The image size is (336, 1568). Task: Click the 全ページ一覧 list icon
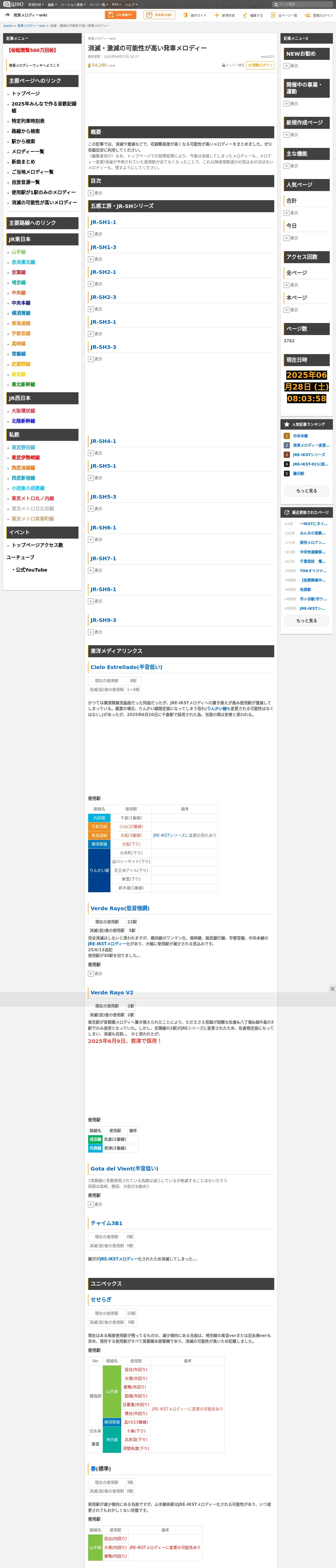pyautogui.click(x=274, y=15)
